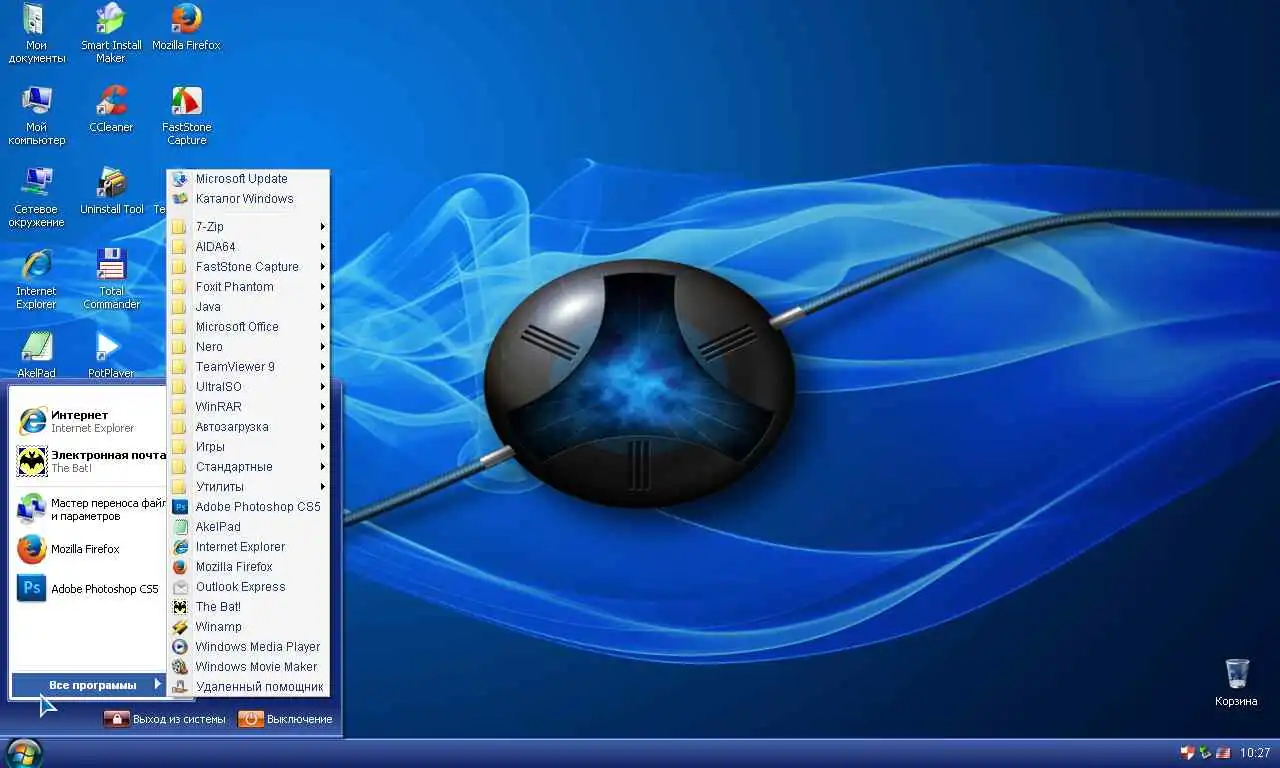This screenshot has width=1280, height=768.
Task: Expand the Стандартные folder
Action: click(x=249, y=467)
